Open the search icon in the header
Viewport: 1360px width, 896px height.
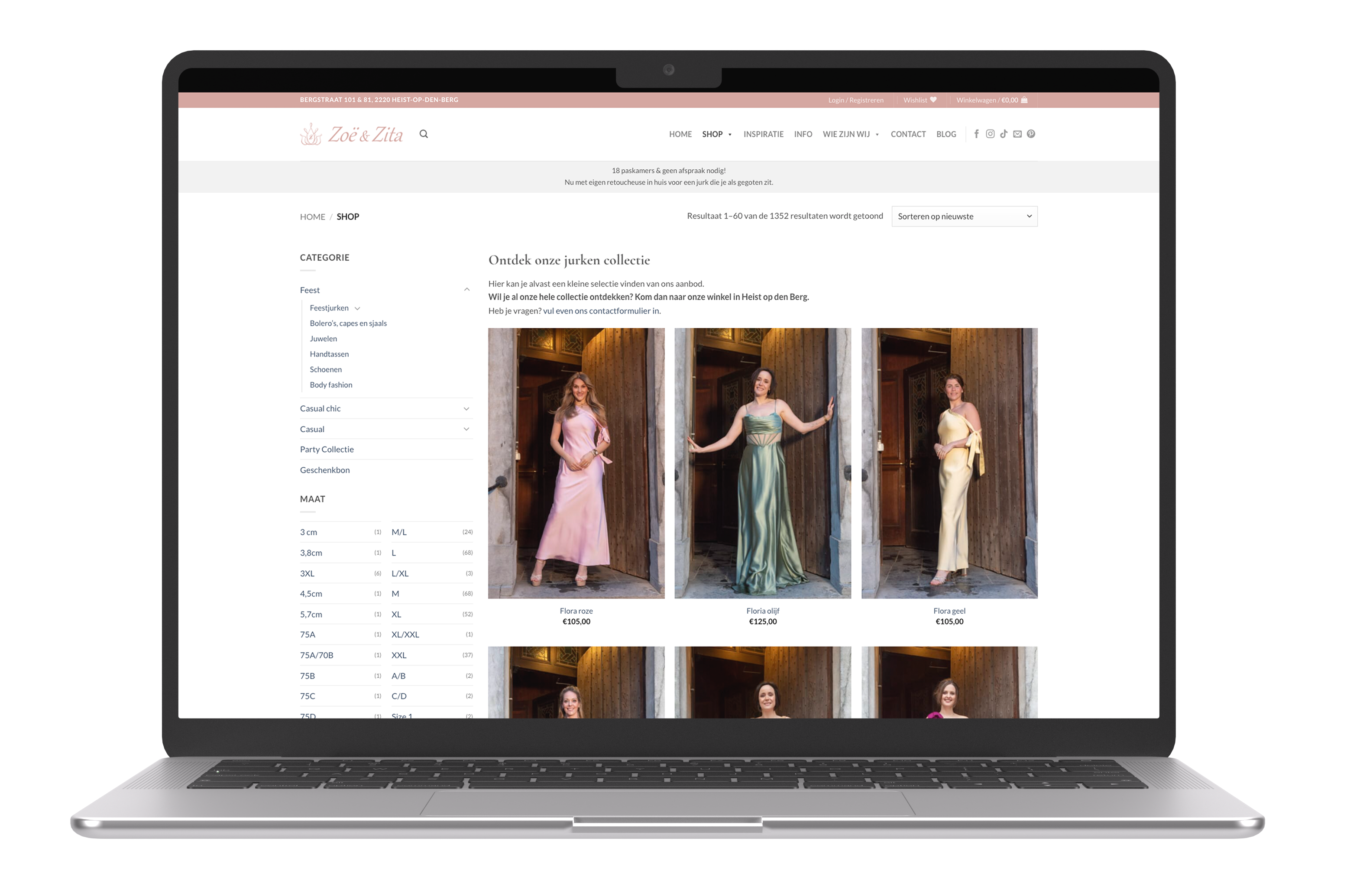pos(424,134)
